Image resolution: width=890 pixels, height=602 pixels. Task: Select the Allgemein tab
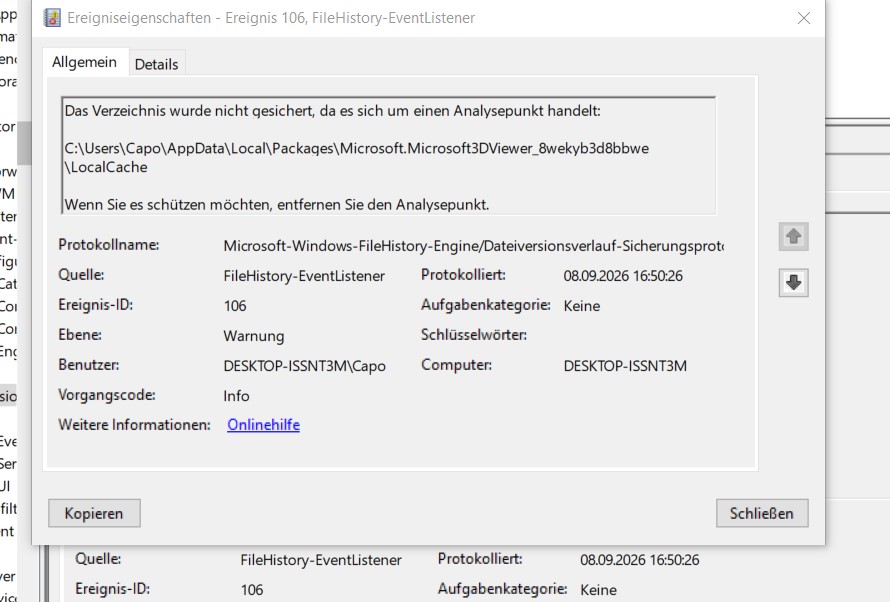click(x=85, y=62)
